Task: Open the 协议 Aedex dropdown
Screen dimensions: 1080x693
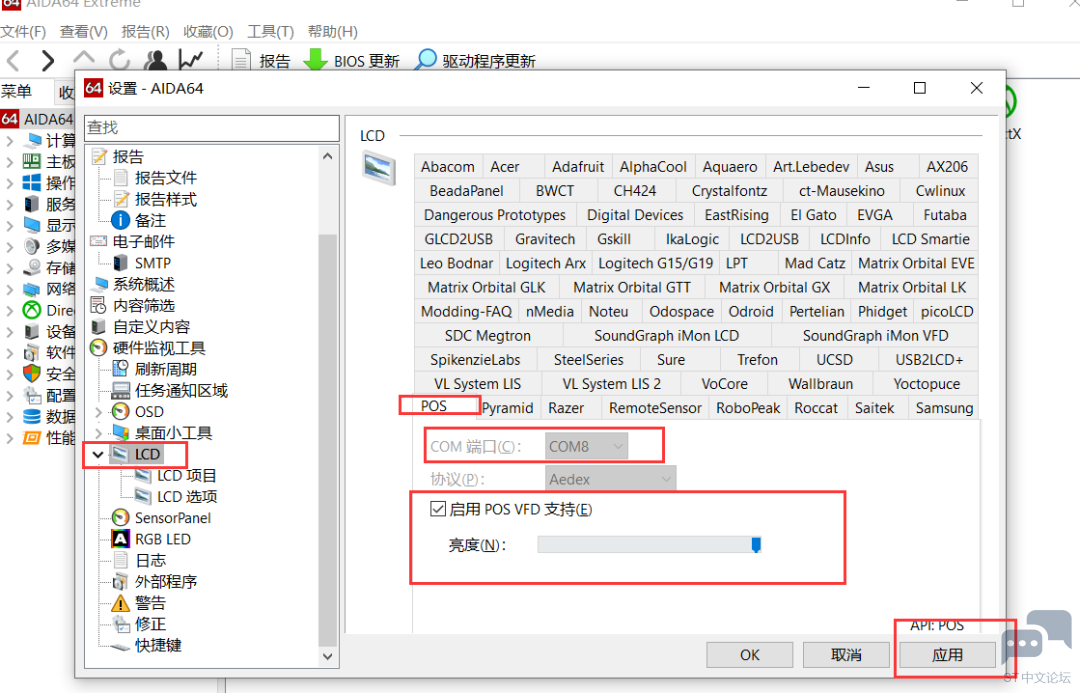Action: [x=610, y=479]
